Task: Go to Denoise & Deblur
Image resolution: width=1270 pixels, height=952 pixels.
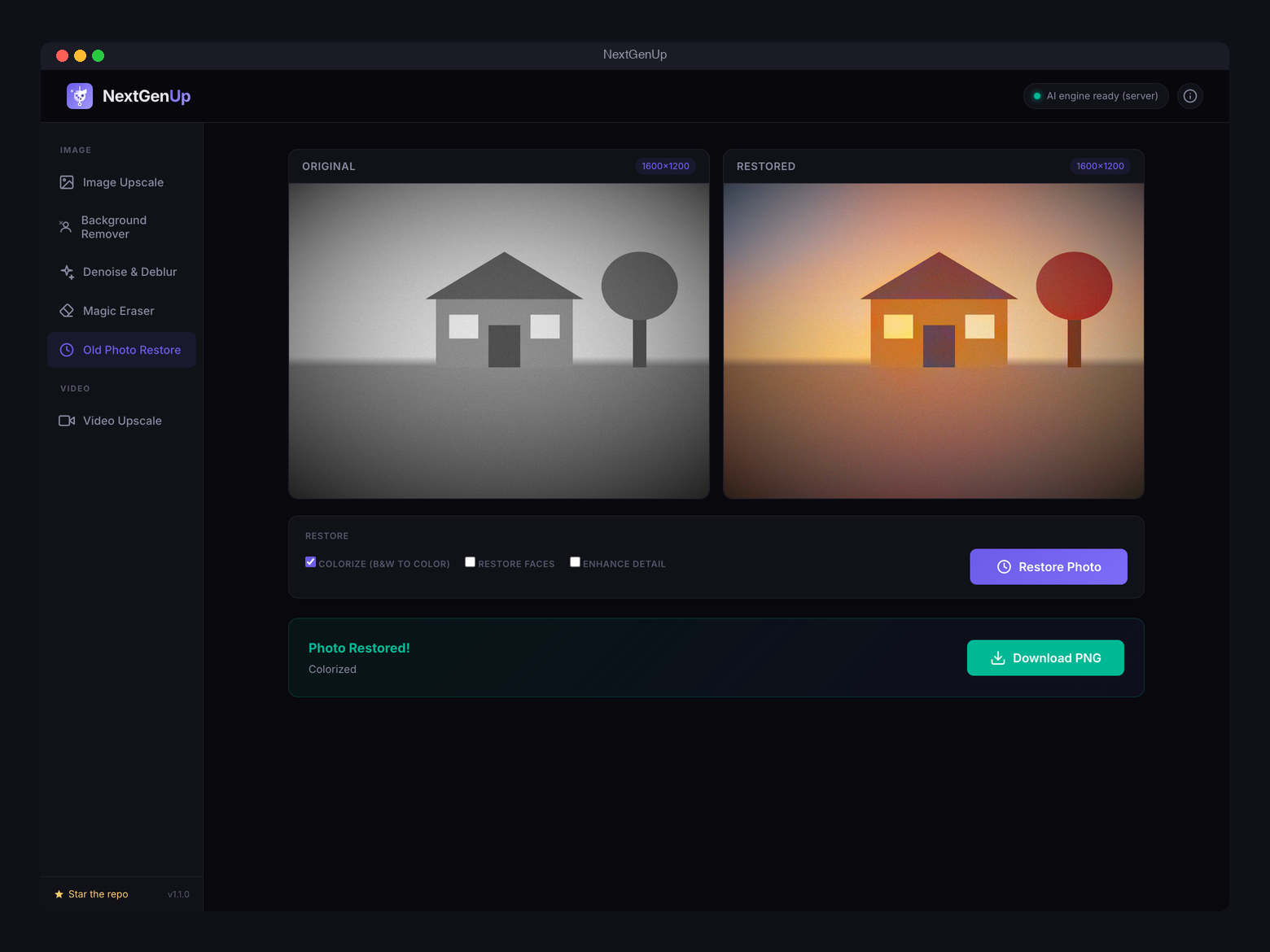Action: [121, 272]
